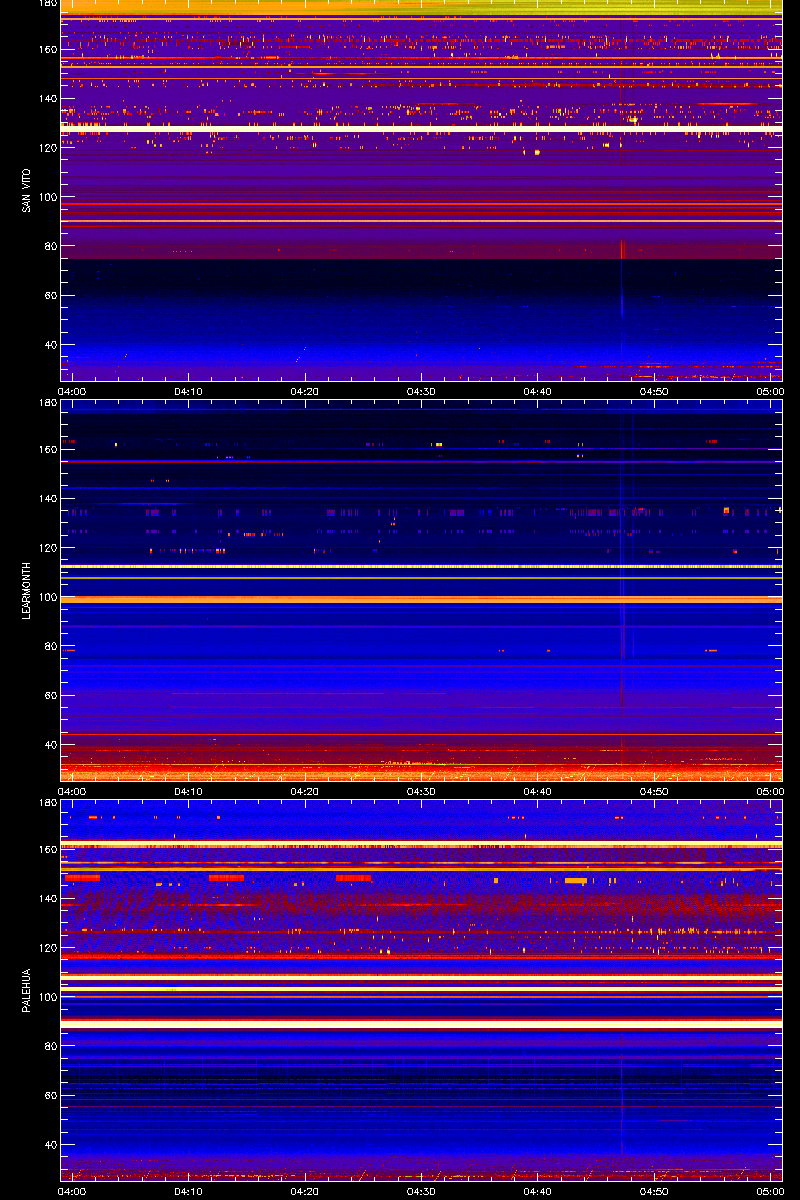Screen dimensions: 800x1200
Task: Pick the 160 frequency tick of Palehua
Action: coord(47,850)
